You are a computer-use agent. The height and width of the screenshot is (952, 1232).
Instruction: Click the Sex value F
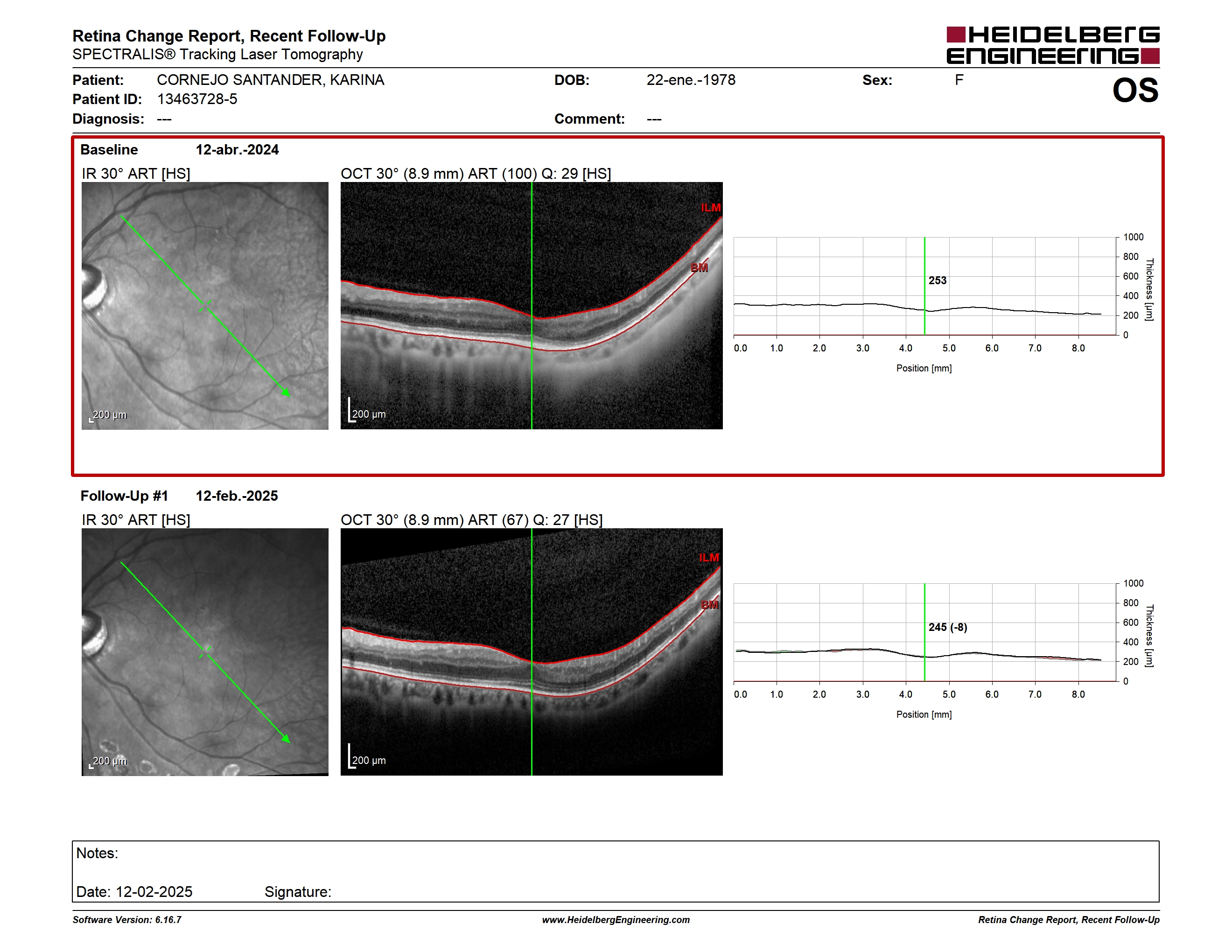(959, 80)
